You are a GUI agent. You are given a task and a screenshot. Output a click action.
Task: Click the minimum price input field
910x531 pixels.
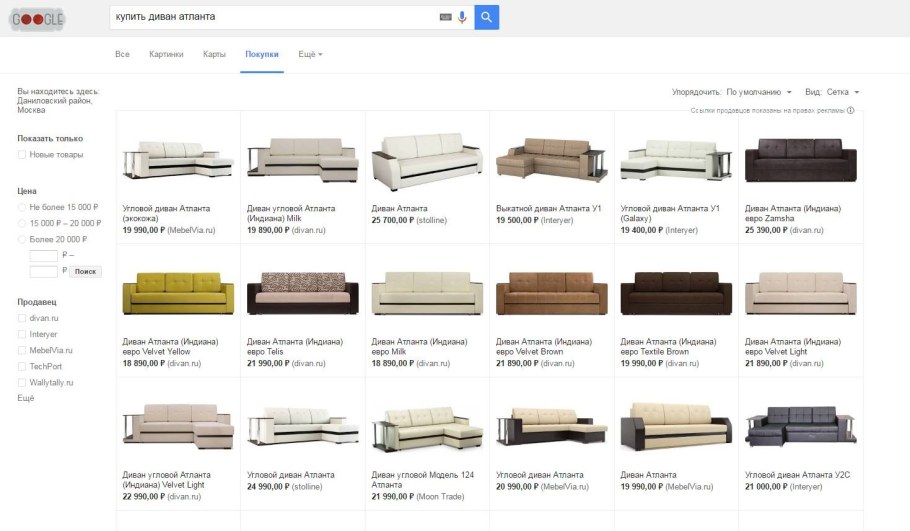pos(44,255)
